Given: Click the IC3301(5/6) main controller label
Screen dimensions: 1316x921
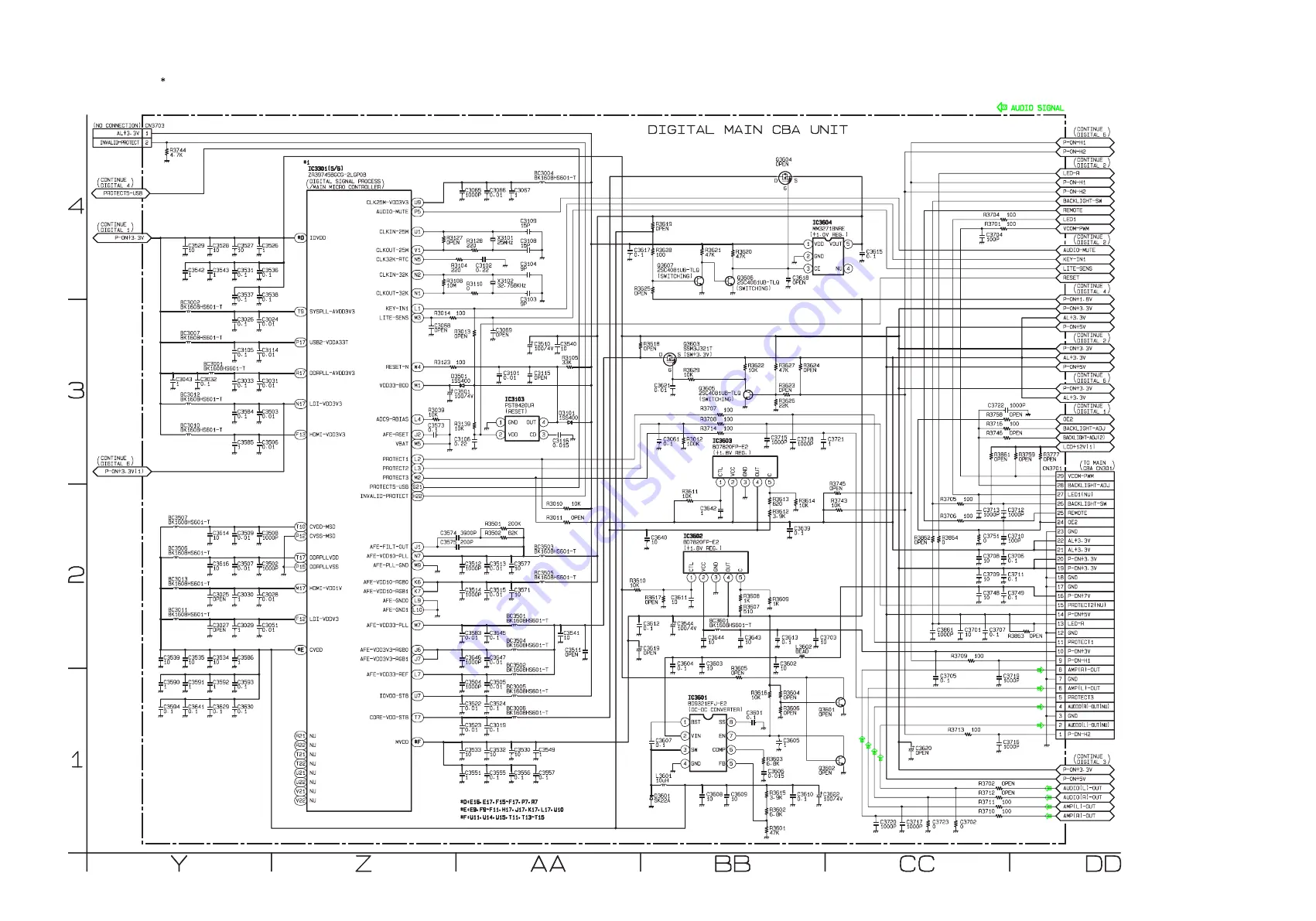Looking at the screenshot, I should [324, 169].
